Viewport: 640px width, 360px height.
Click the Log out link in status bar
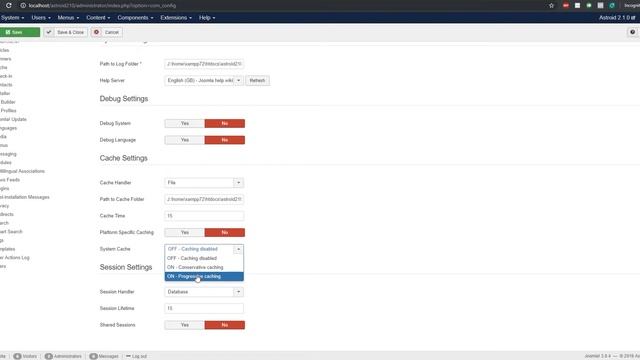point(136,356)
